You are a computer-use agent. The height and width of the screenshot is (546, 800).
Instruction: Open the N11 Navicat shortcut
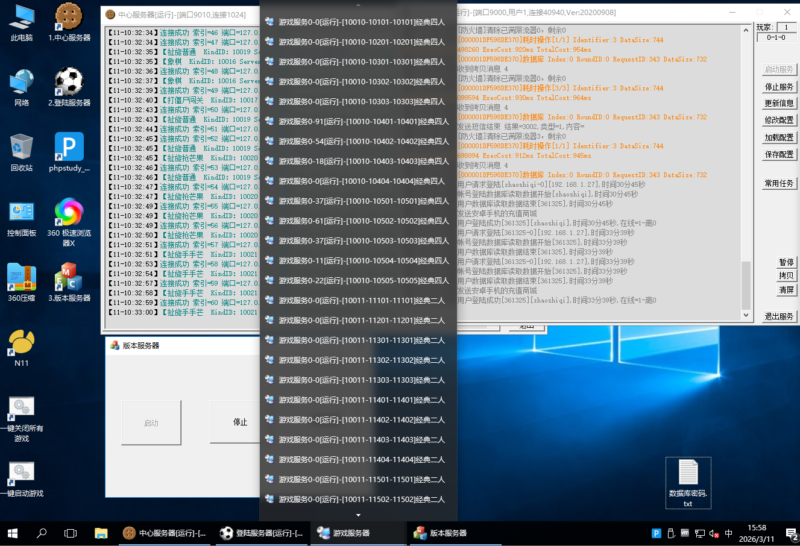pos(21,343)
